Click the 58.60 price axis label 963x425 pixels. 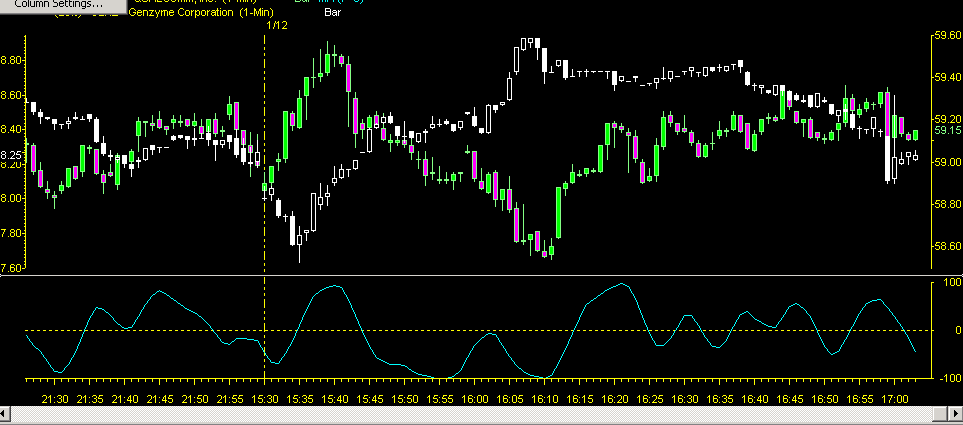946,246
